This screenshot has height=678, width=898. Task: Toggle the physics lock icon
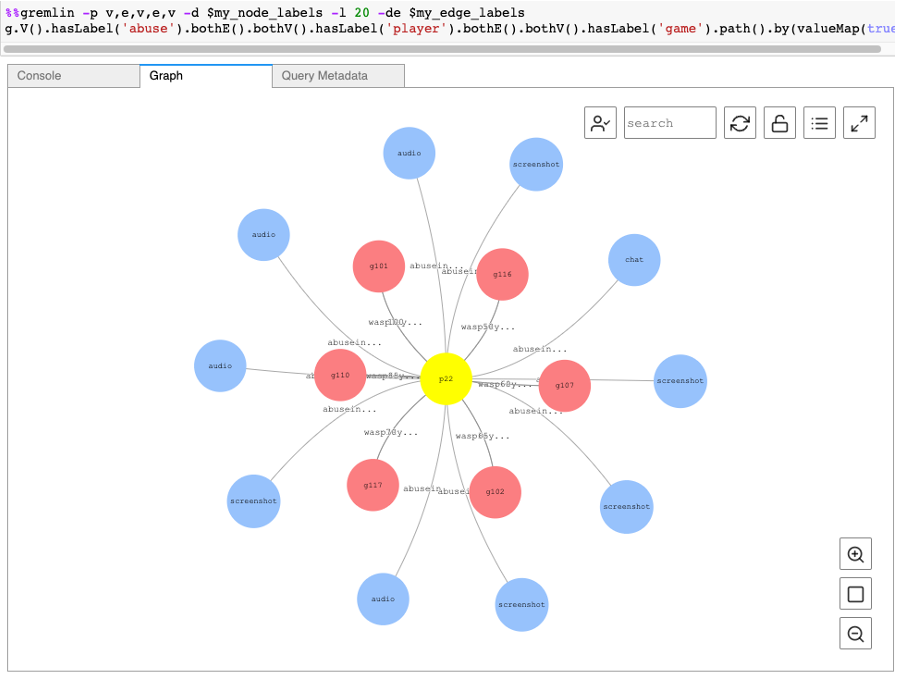click(779, 123)
